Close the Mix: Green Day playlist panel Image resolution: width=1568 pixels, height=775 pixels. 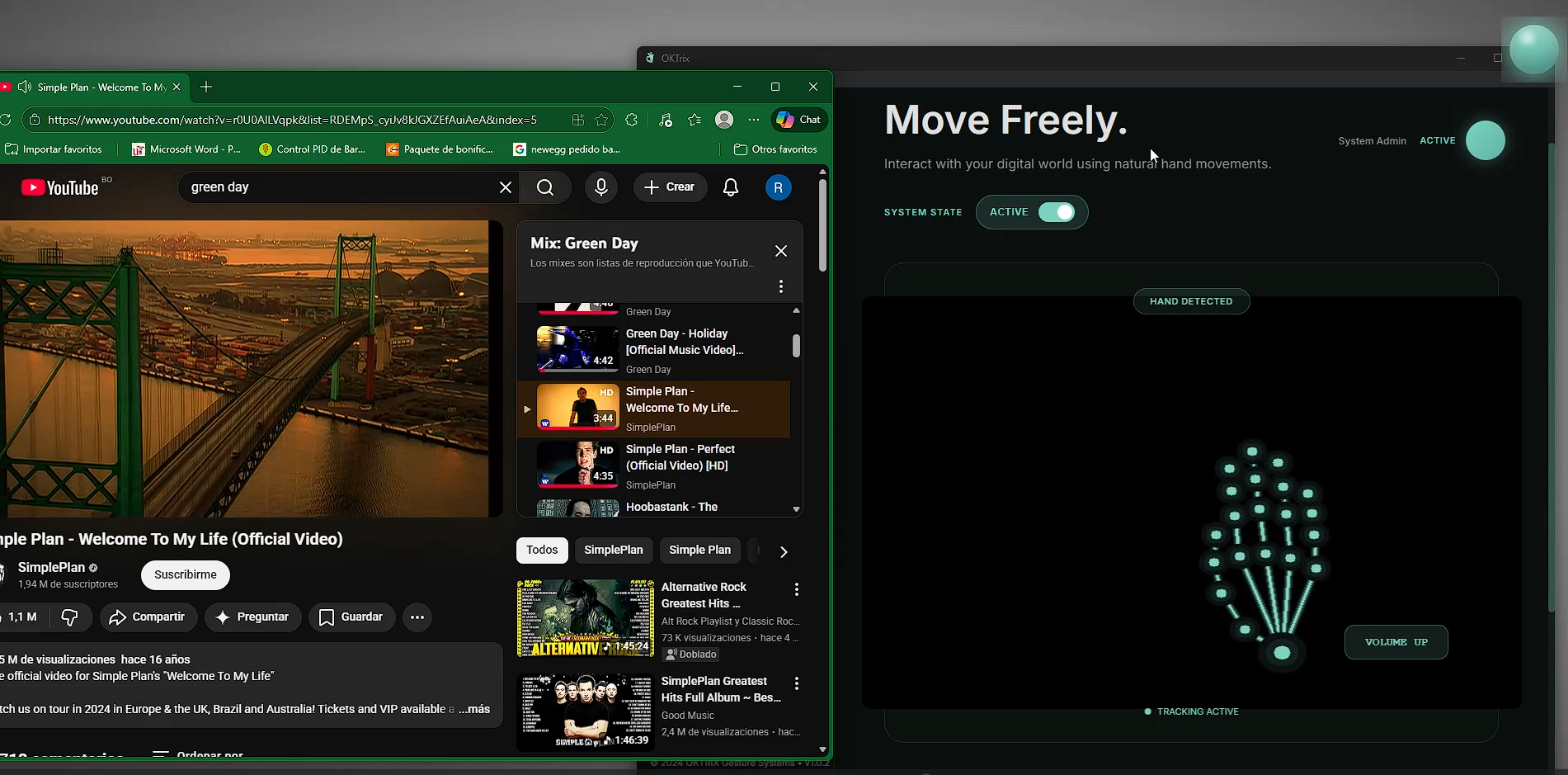click(781, 251)
